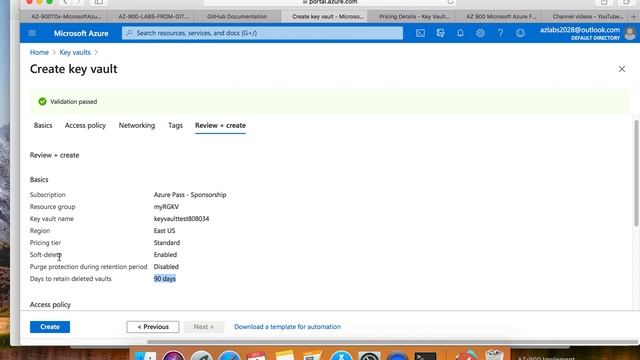This screenshot has width=640, height=360.
Task: Switch to AZ-900T0x-MicrosoftAzu... browser tab
Action: (66, 16)
